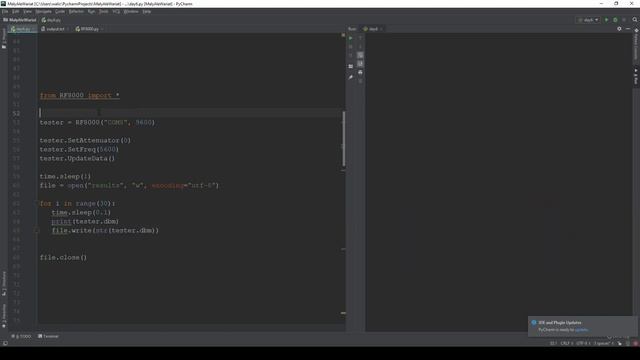Image resolution: width=640 pixels, height=360 pixels.
Task: Open the Refactor menu
Action: point(76,11)
